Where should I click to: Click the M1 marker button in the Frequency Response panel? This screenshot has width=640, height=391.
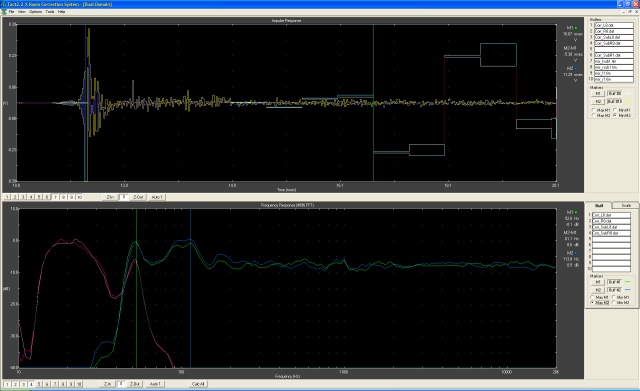[598, 282]
